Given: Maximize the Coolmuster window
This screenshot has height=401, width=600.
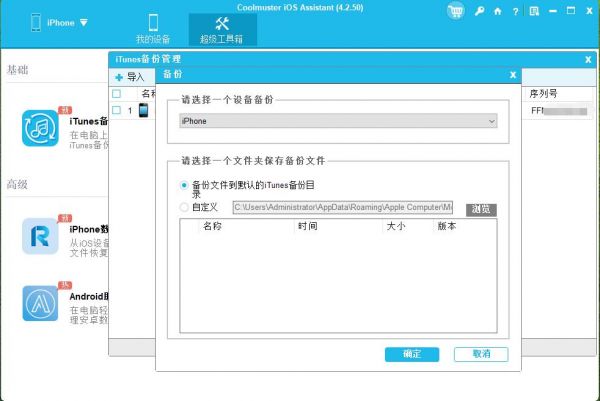Looking at the screenshot, I should pyautogui.click(x=571, y=11).
